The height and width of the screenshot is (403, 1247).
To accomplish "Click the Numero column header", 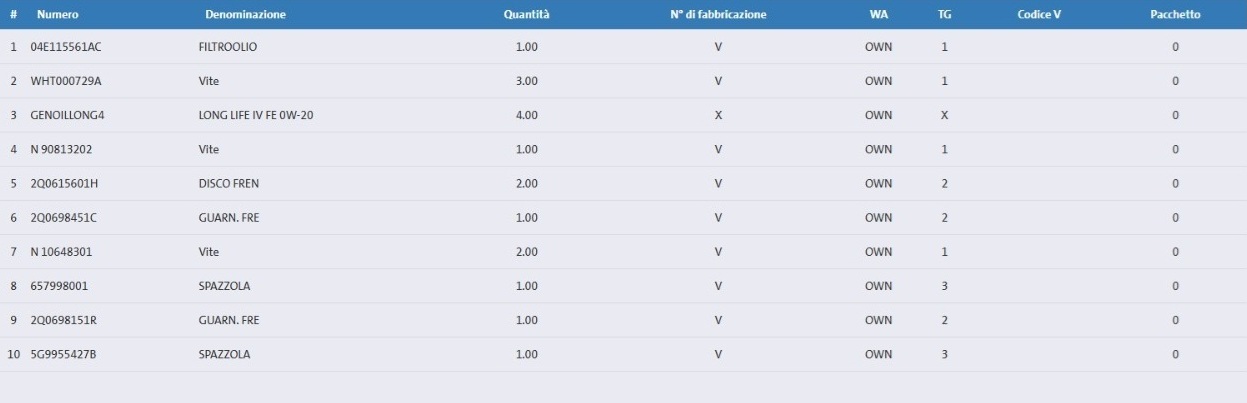I will [x=57, y=15].
